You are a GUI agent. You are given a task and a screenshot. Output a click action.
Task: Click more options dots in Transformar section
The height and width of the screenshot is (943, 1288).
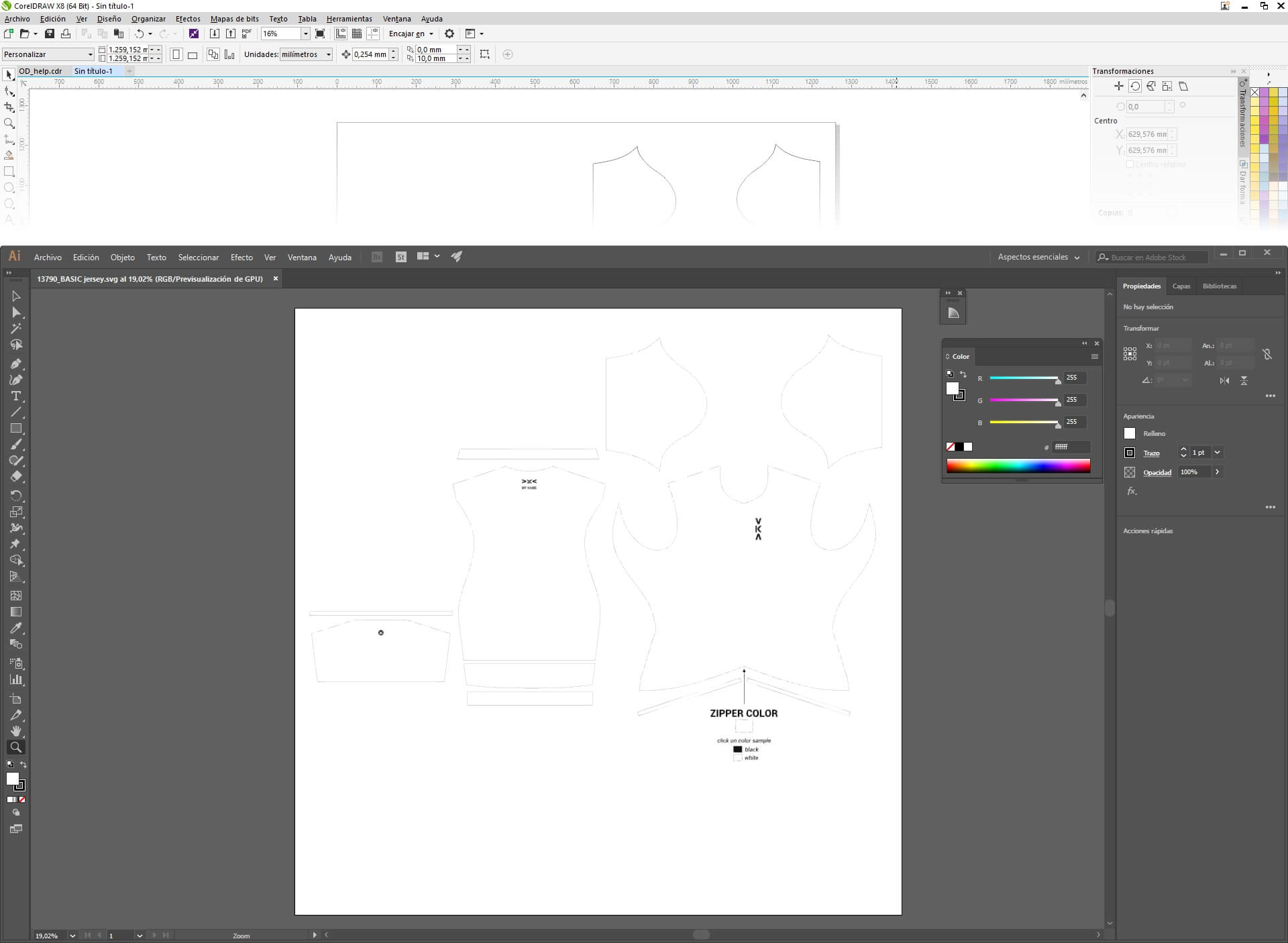pos(1271,396)
